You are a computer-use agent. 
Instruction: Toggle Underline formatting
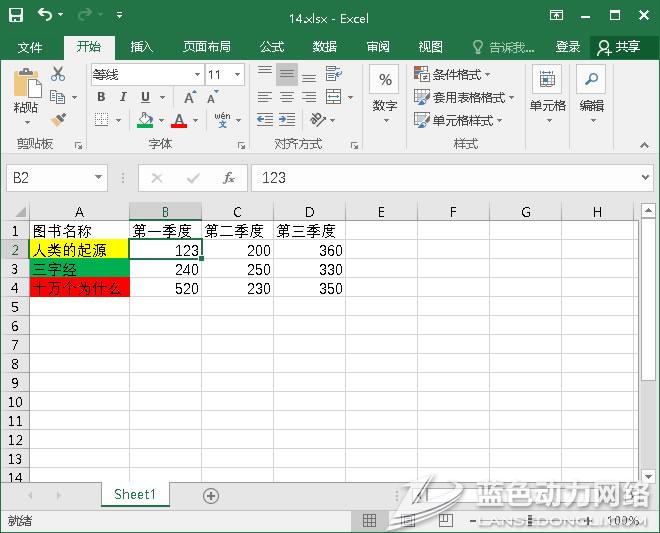146,97
